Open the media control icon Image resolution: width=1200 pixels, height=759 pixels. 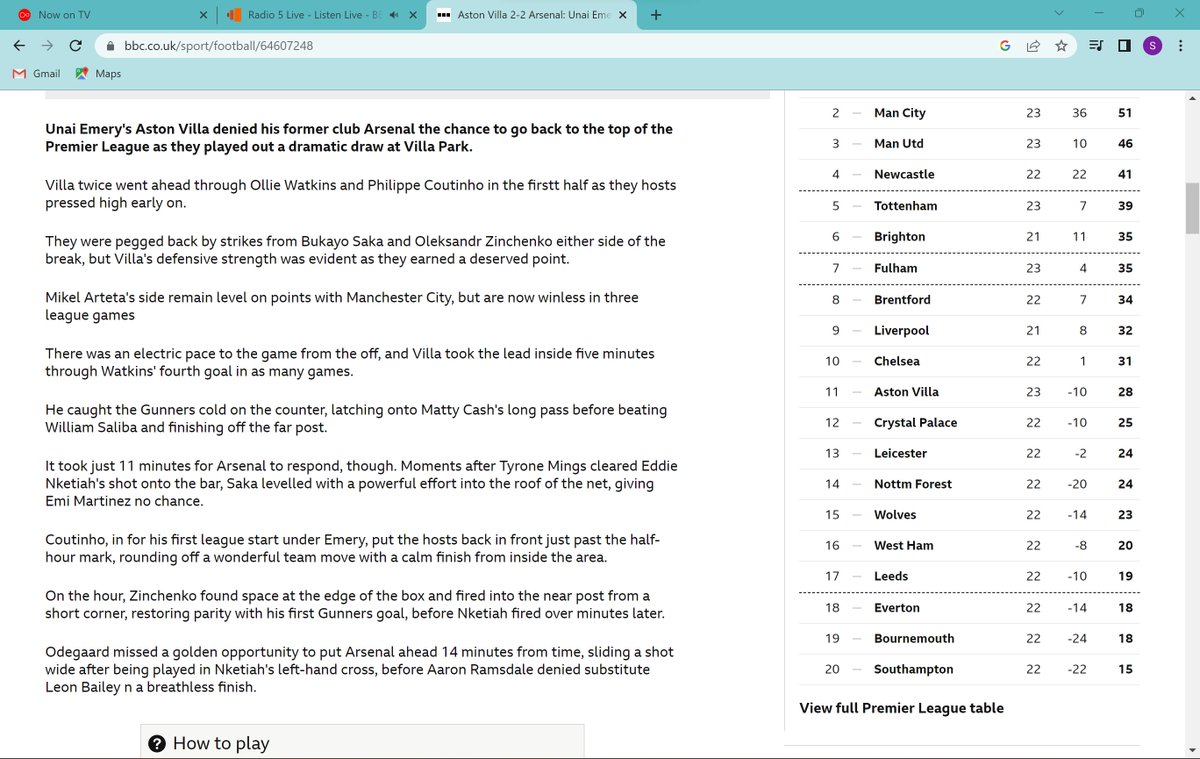click(1096, 46)
